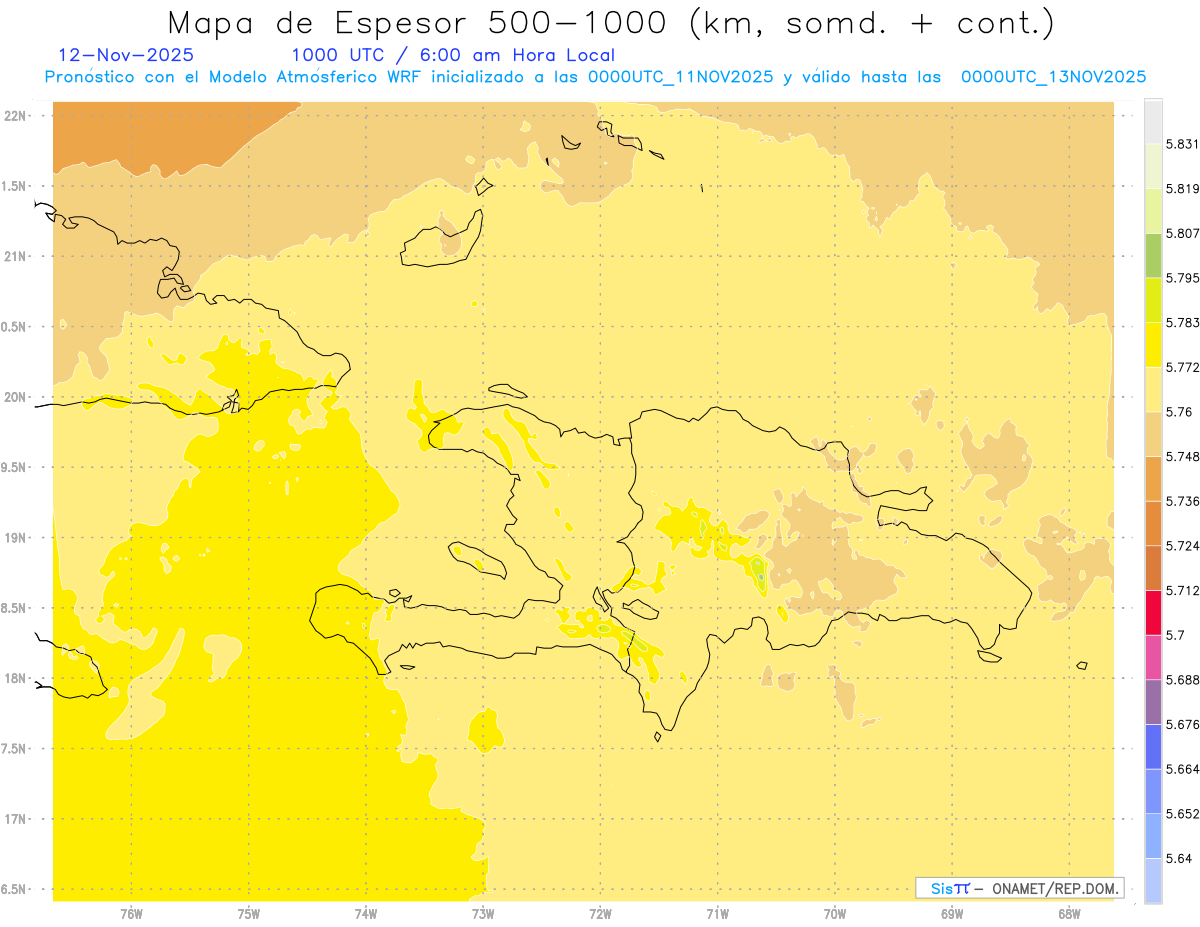Click the legend value '5.831'
The width and height of the screenshot is (1200, 927).
pos(1182,145)
